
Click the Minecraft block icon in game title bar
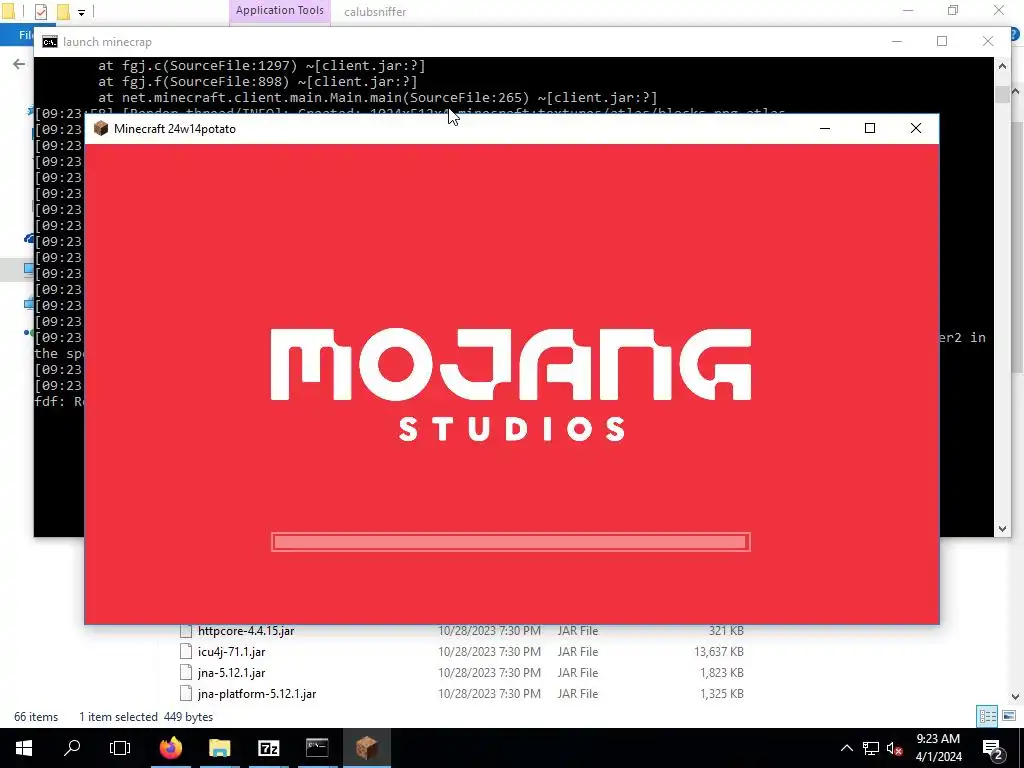click(101, 129)
